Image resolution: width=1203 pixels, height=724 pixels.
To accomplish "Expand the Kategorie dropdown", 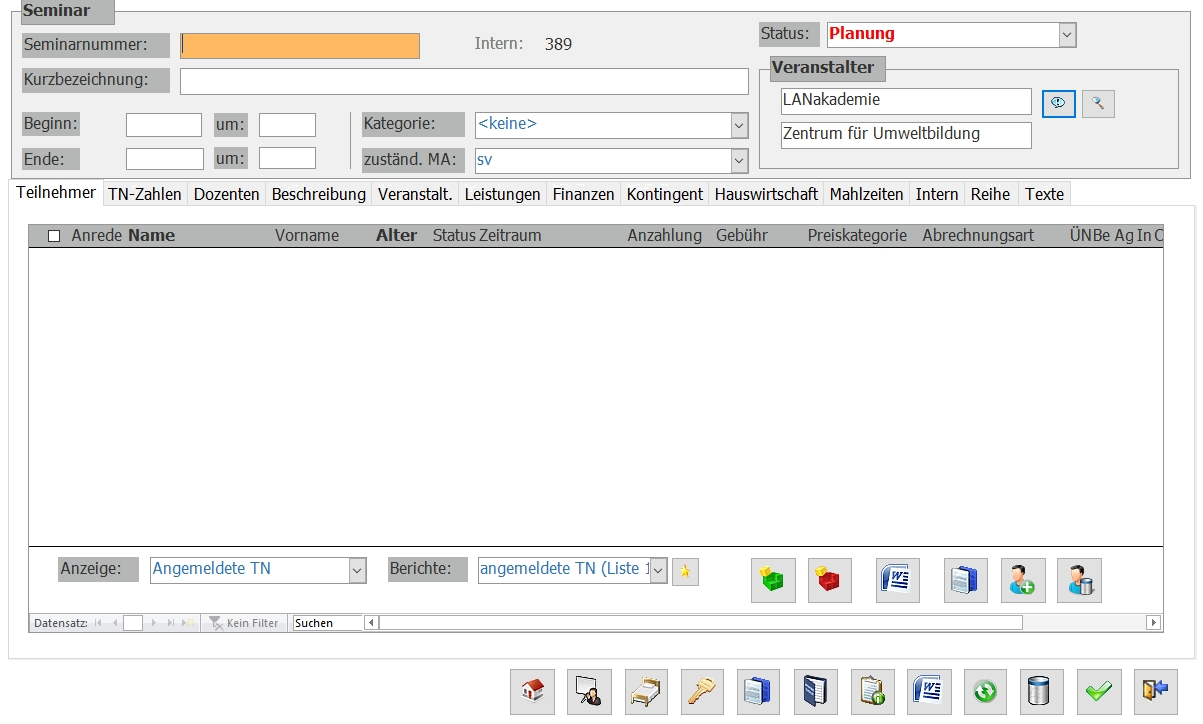I will [739, 125].
